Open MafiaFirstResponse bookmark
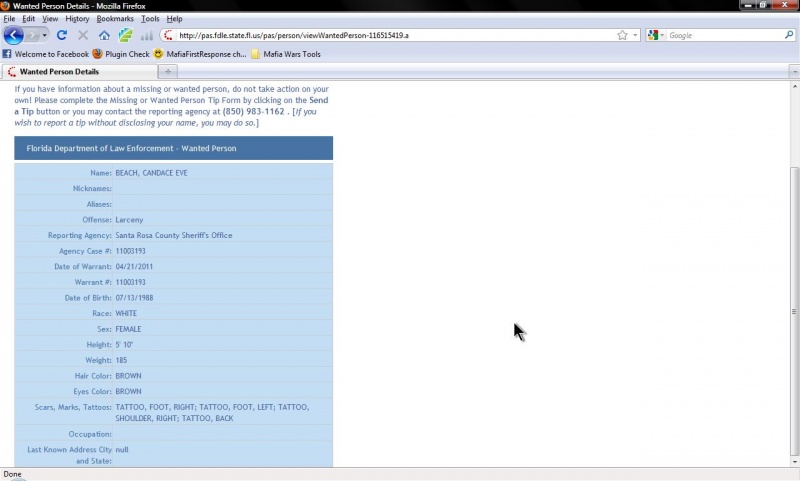Viewport: 800px width, 481px height. tap(200, 54)
